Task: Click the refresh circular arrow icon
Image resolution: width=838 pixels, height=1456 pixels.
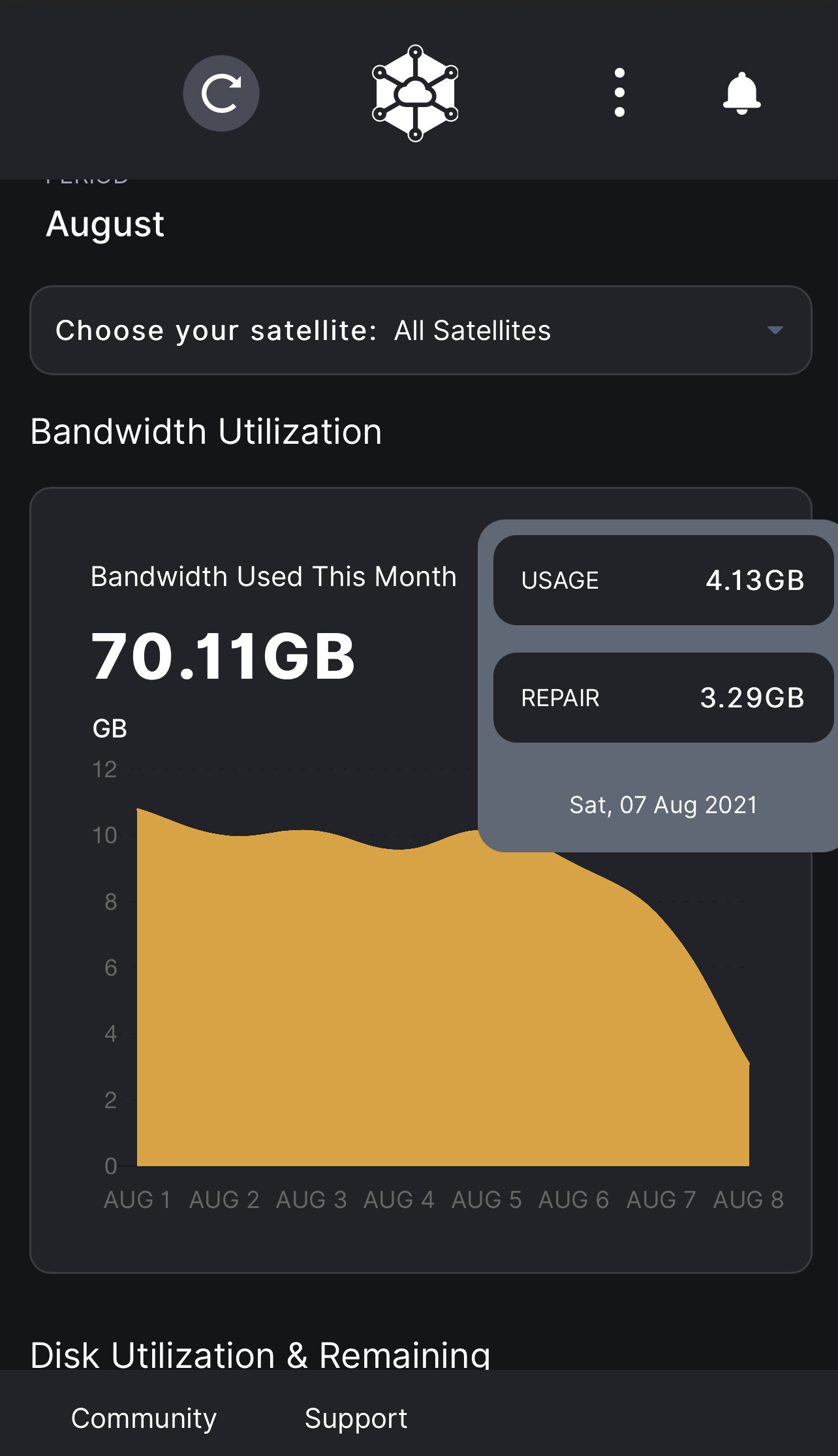Action: (221, 93)
